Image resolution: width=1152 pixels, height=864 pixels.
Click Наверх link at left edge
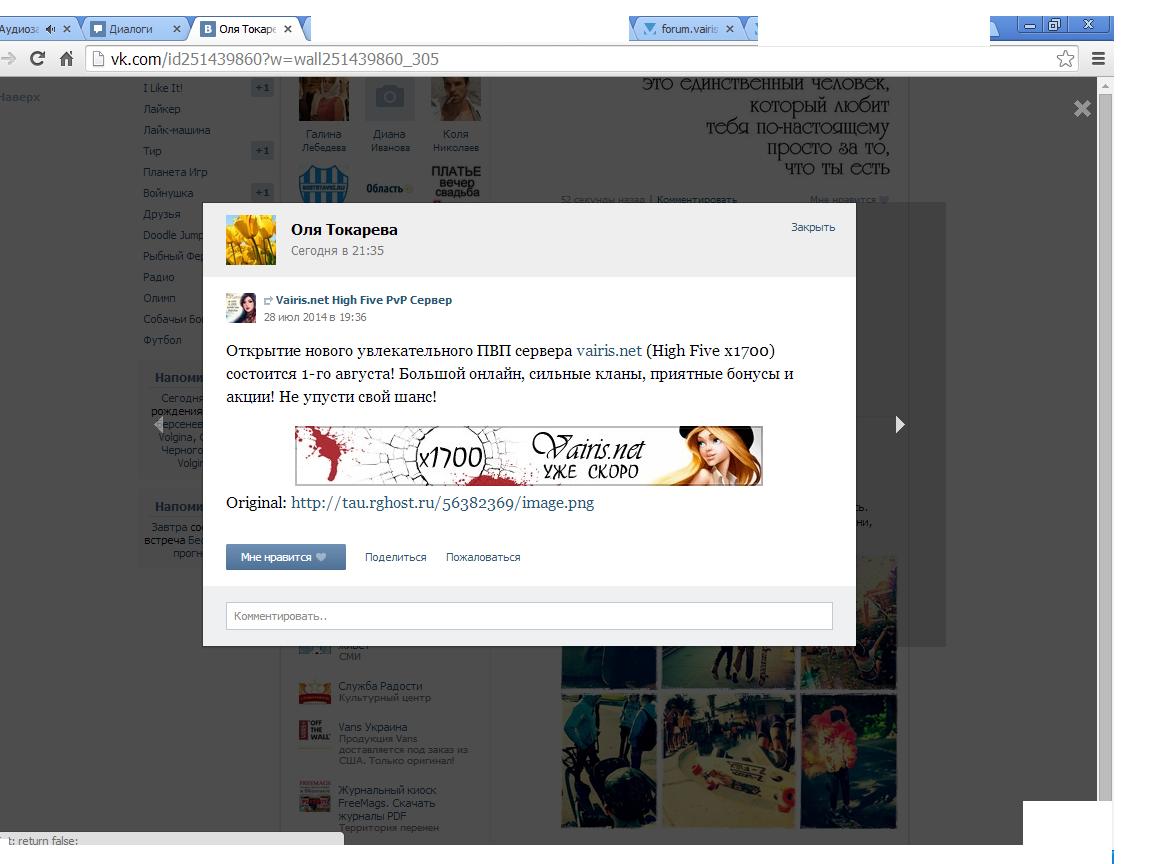[x=19, y=97]
